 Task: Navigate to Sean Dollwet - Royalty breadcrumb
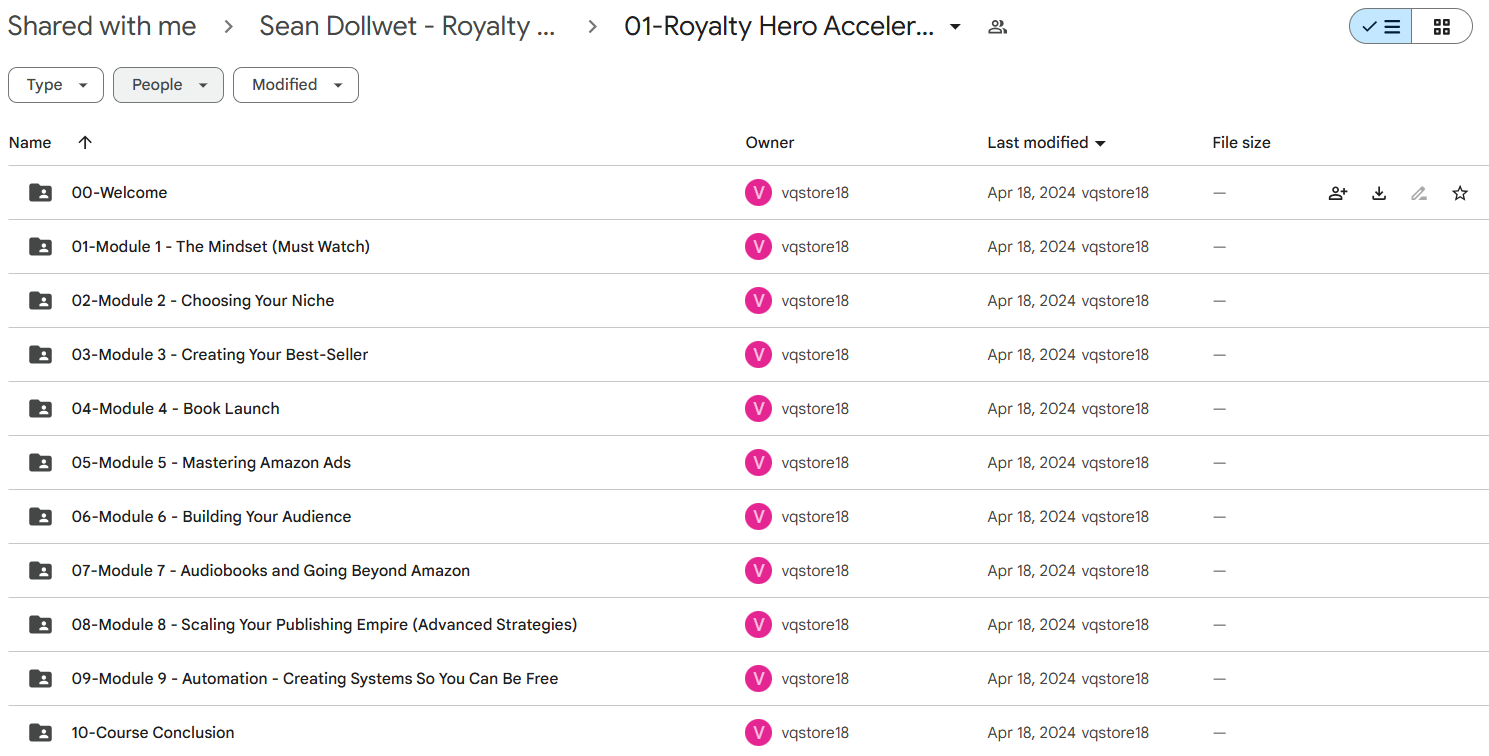click(407, 27)
